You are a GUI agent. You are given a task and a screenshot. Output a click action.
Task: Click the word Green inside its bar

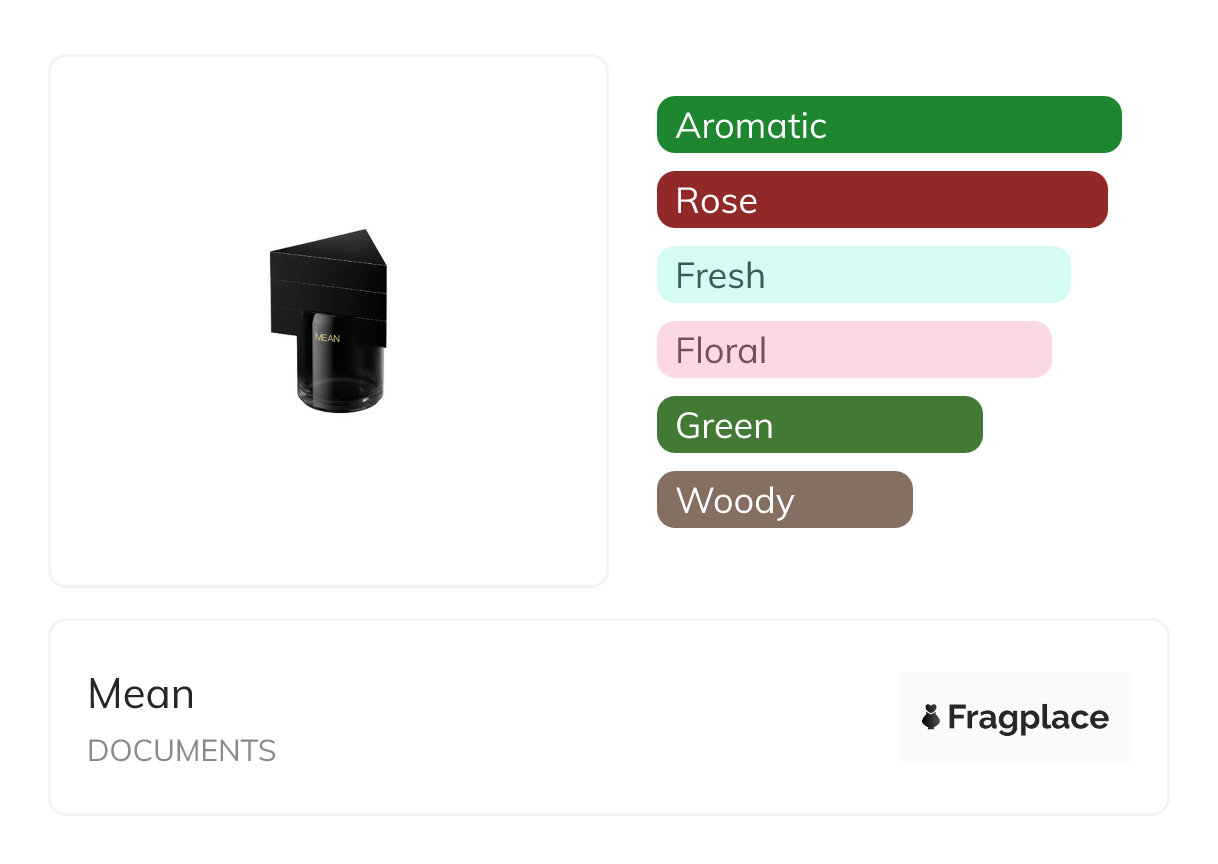[724, 426]
